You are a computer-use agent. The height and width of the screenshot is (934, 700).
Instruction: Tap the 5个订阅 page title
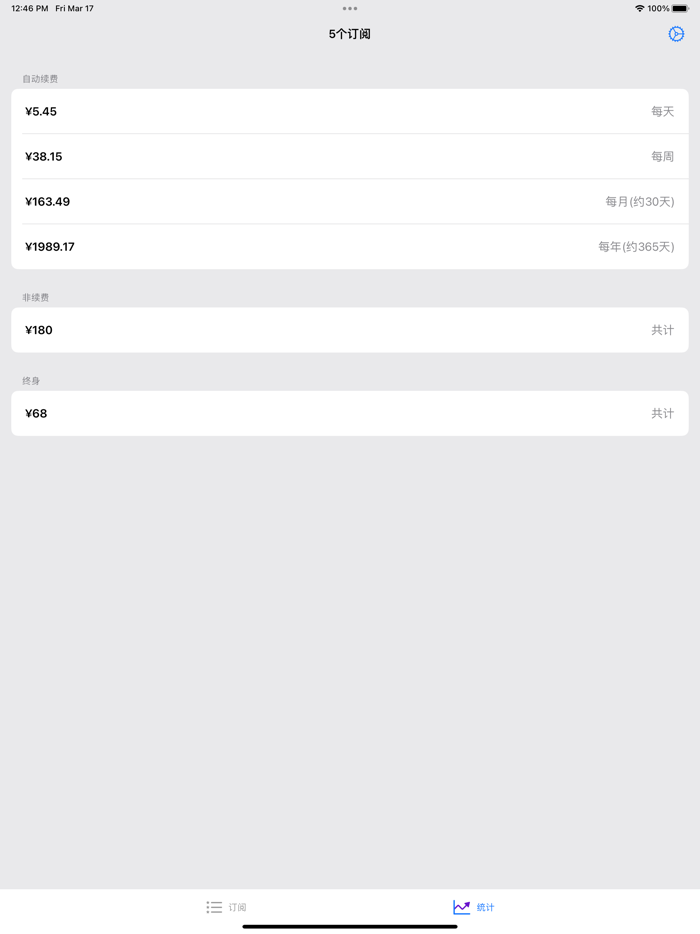350,34
